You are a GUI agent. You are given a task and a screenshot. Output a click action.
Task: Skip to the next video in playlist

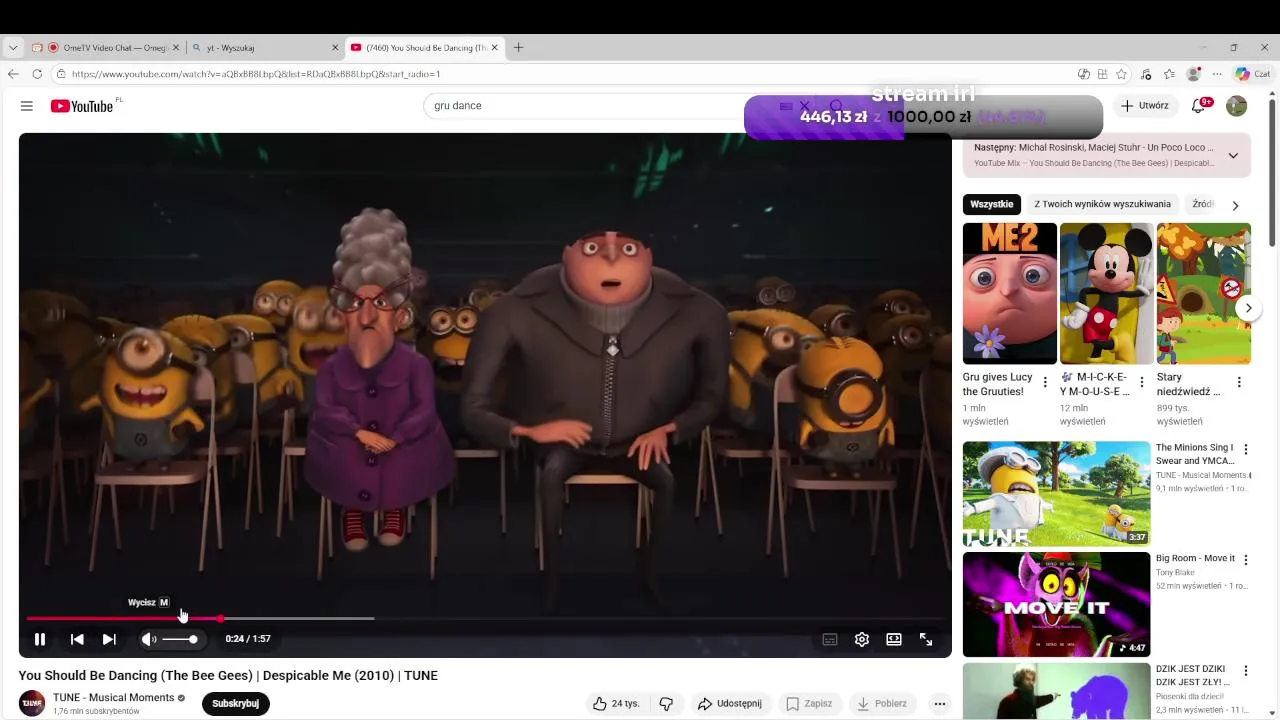click(109, 639)
